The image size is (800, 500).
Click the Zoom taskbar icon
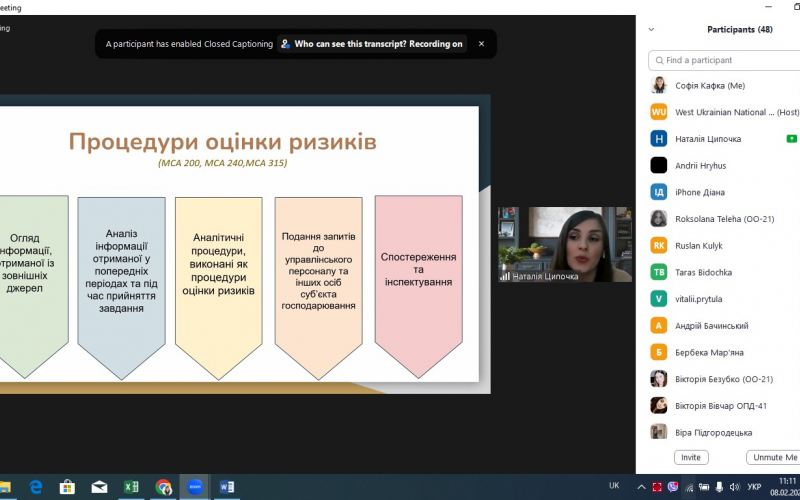194,487
